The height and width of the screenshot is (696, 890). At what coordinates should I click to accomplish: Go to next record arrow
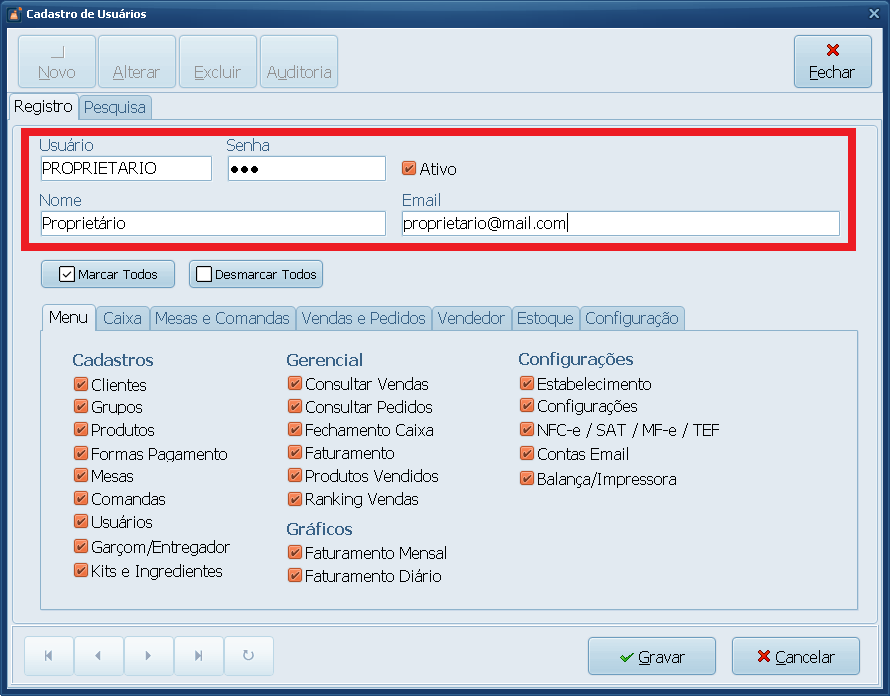tap(148, 656)
